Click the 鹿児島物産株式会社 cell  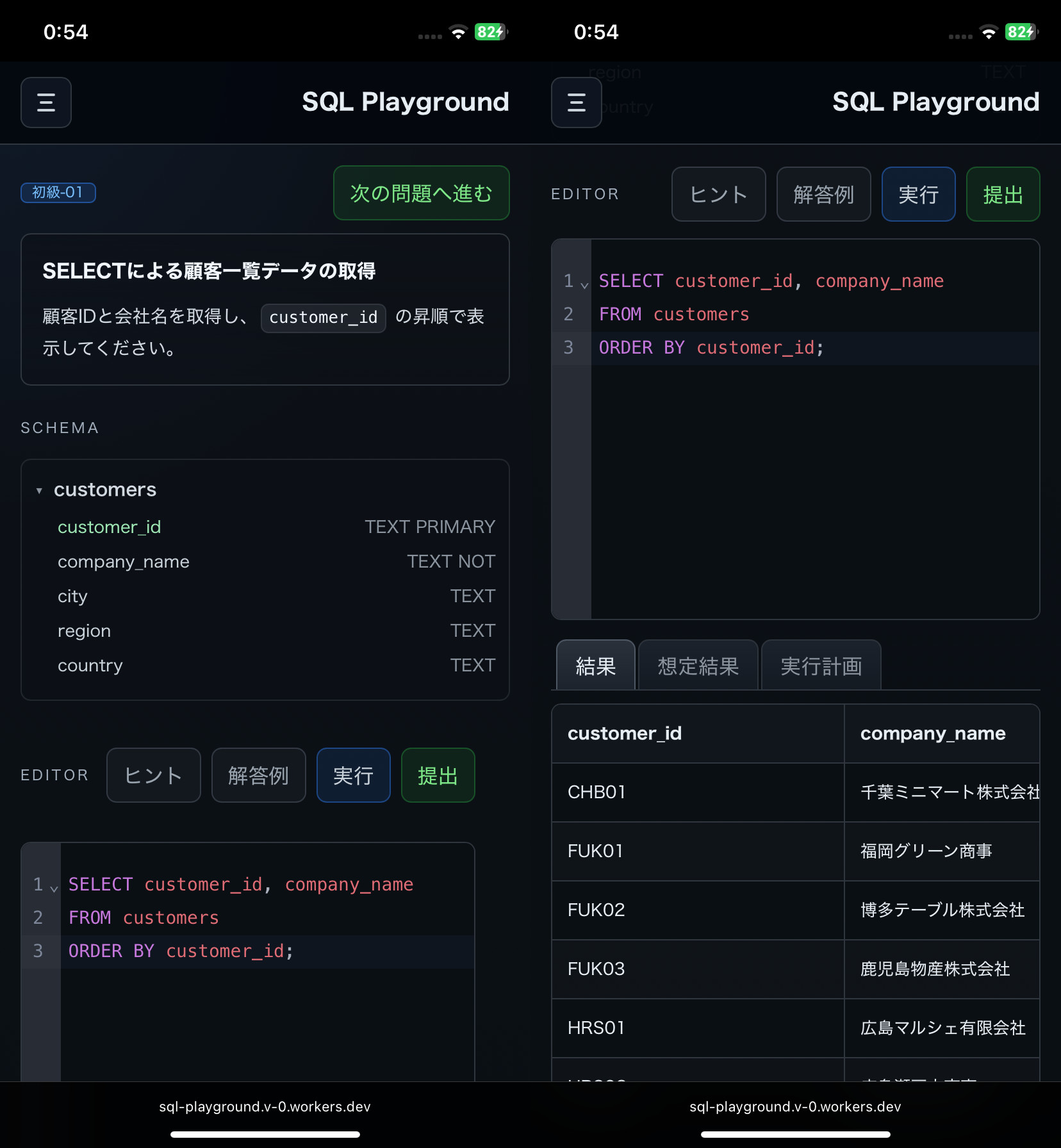pyautogui.click(x=942, y=969)
